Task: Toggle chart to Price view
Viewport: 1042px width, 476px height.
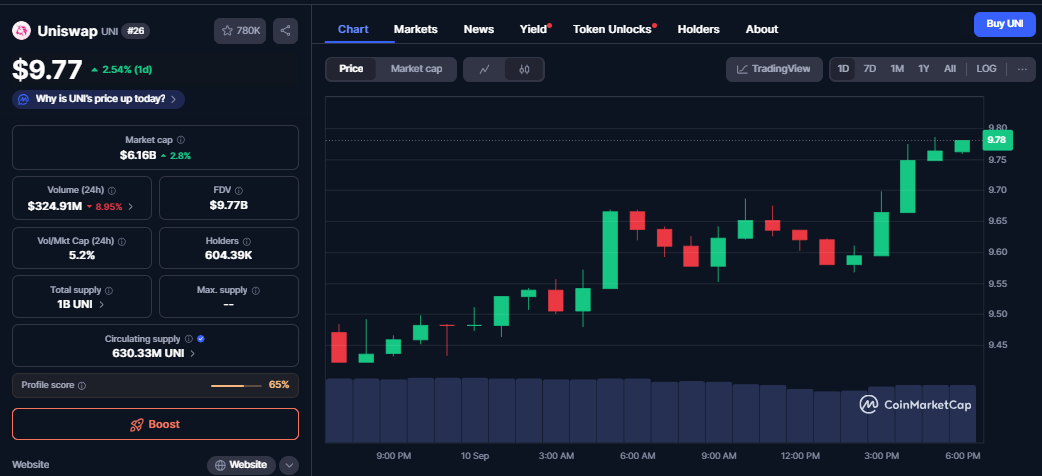Action: tap(351, 69)
